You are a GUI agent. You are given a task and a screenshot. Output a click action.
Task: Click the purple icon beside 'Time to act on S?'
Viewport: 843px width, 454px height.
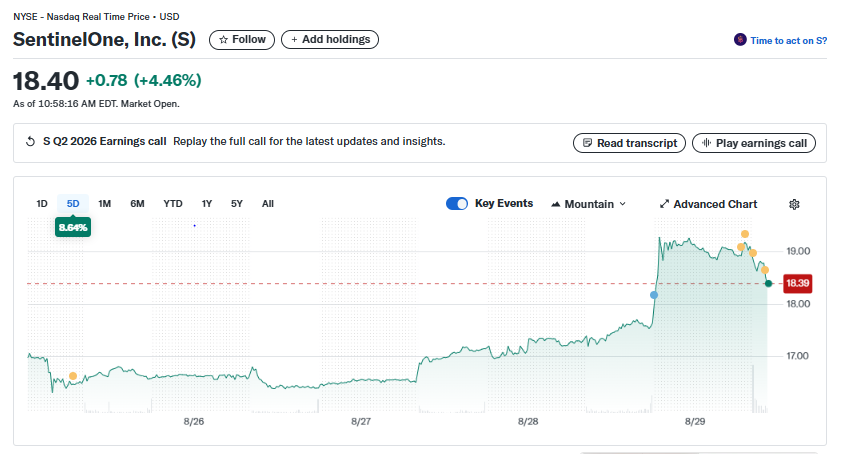coord(740,40)
